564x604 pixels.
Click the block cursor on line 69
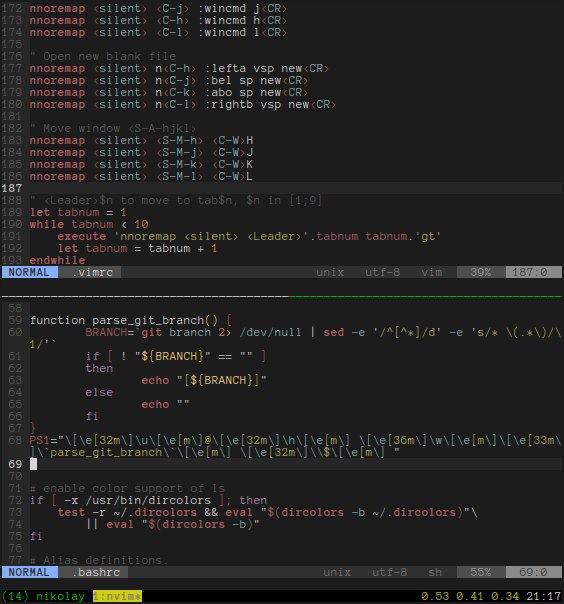click(34, 464)
